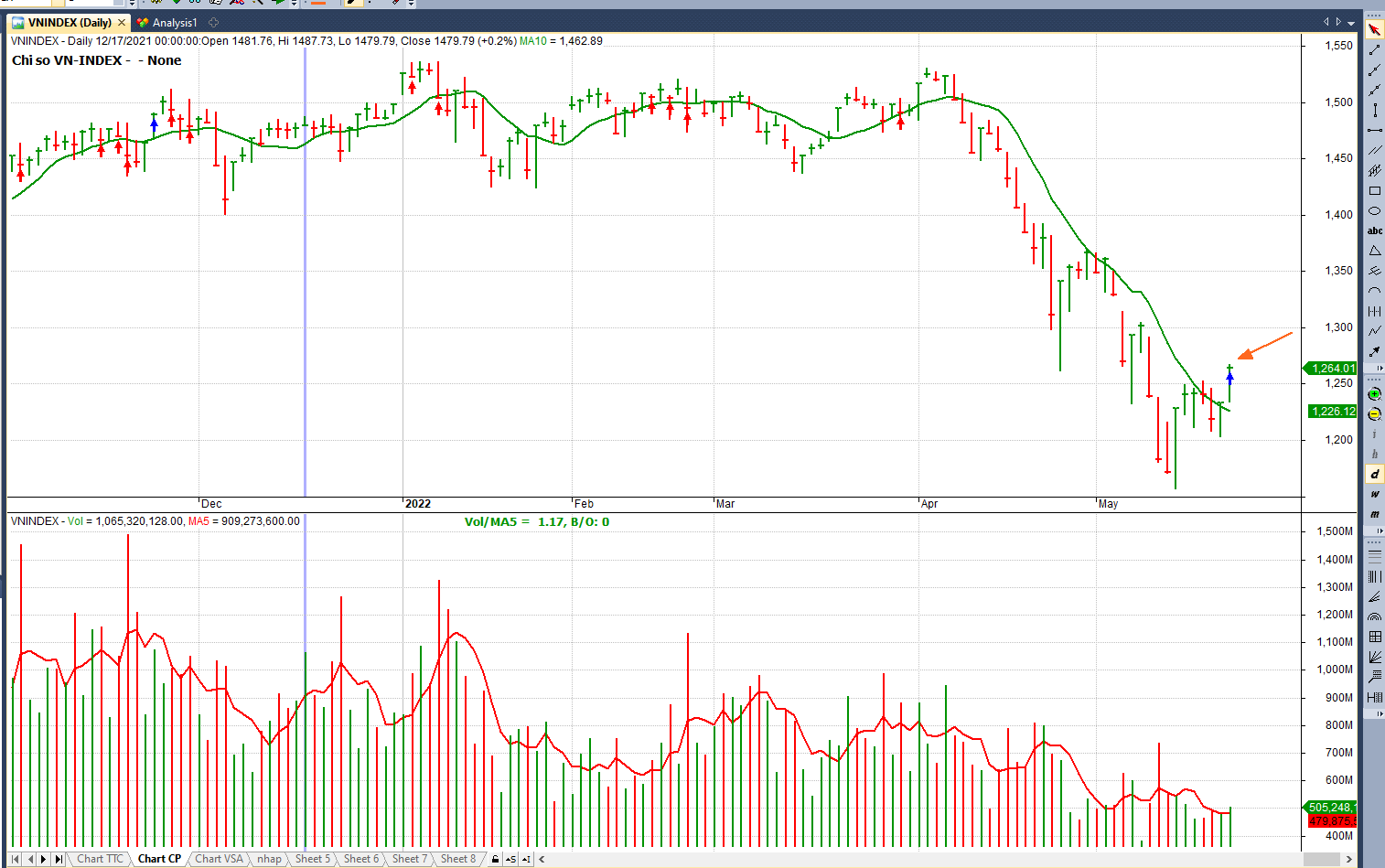Open the Chart TTC sheet tab

click(100, 859)
